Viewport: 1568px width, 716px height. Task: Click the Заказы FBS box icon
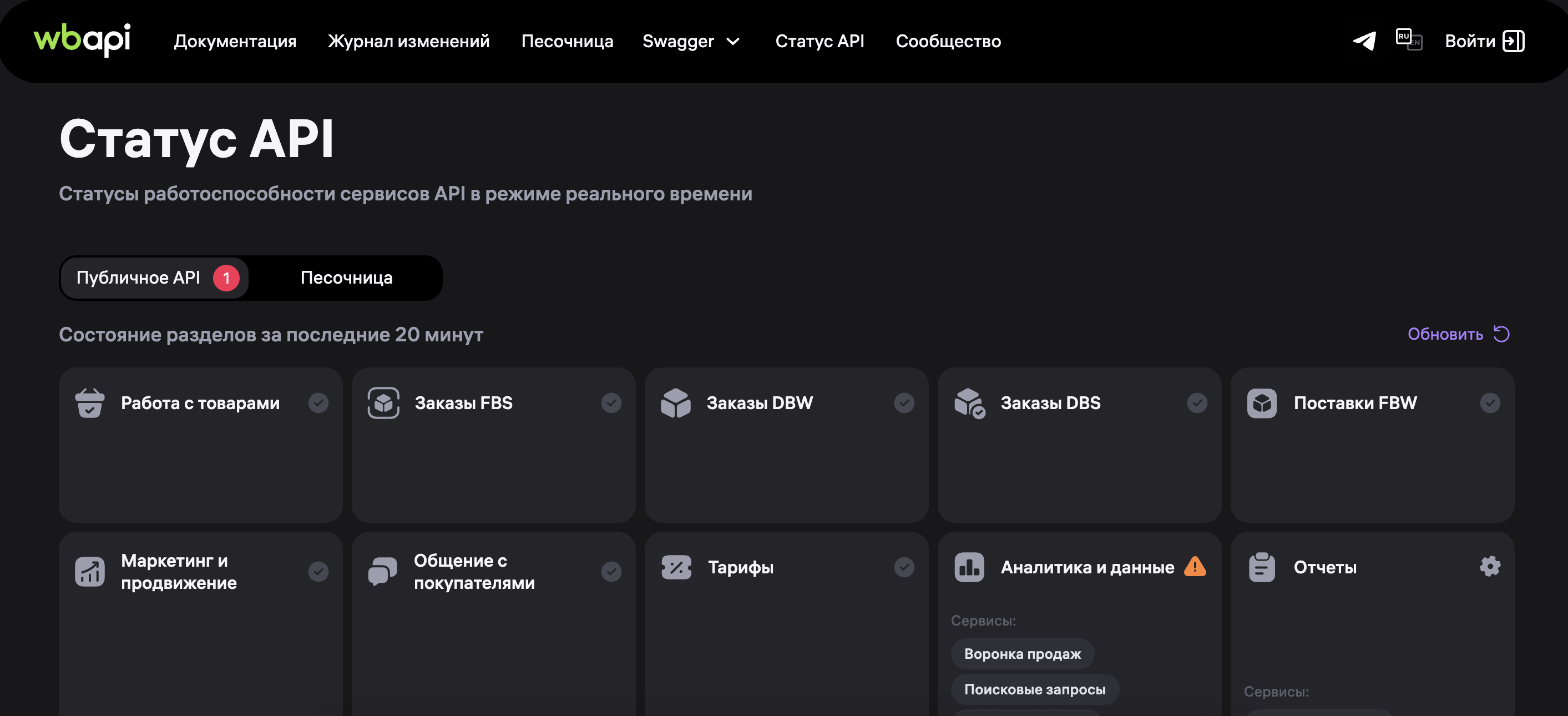383,403
